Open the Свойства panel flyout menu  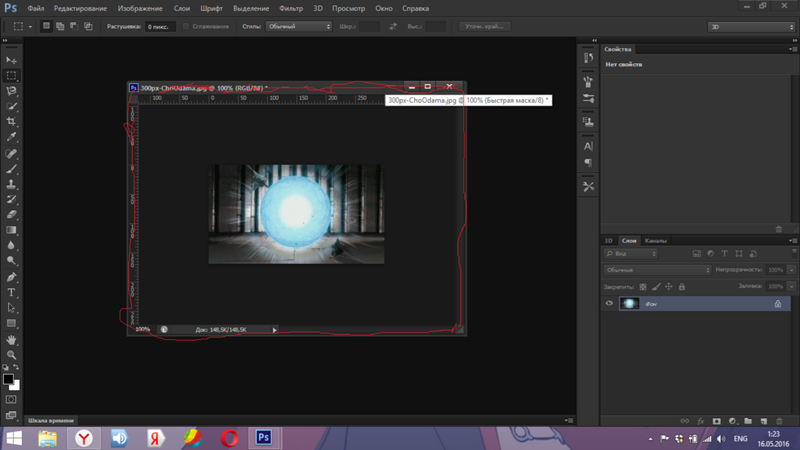[793, 49]
